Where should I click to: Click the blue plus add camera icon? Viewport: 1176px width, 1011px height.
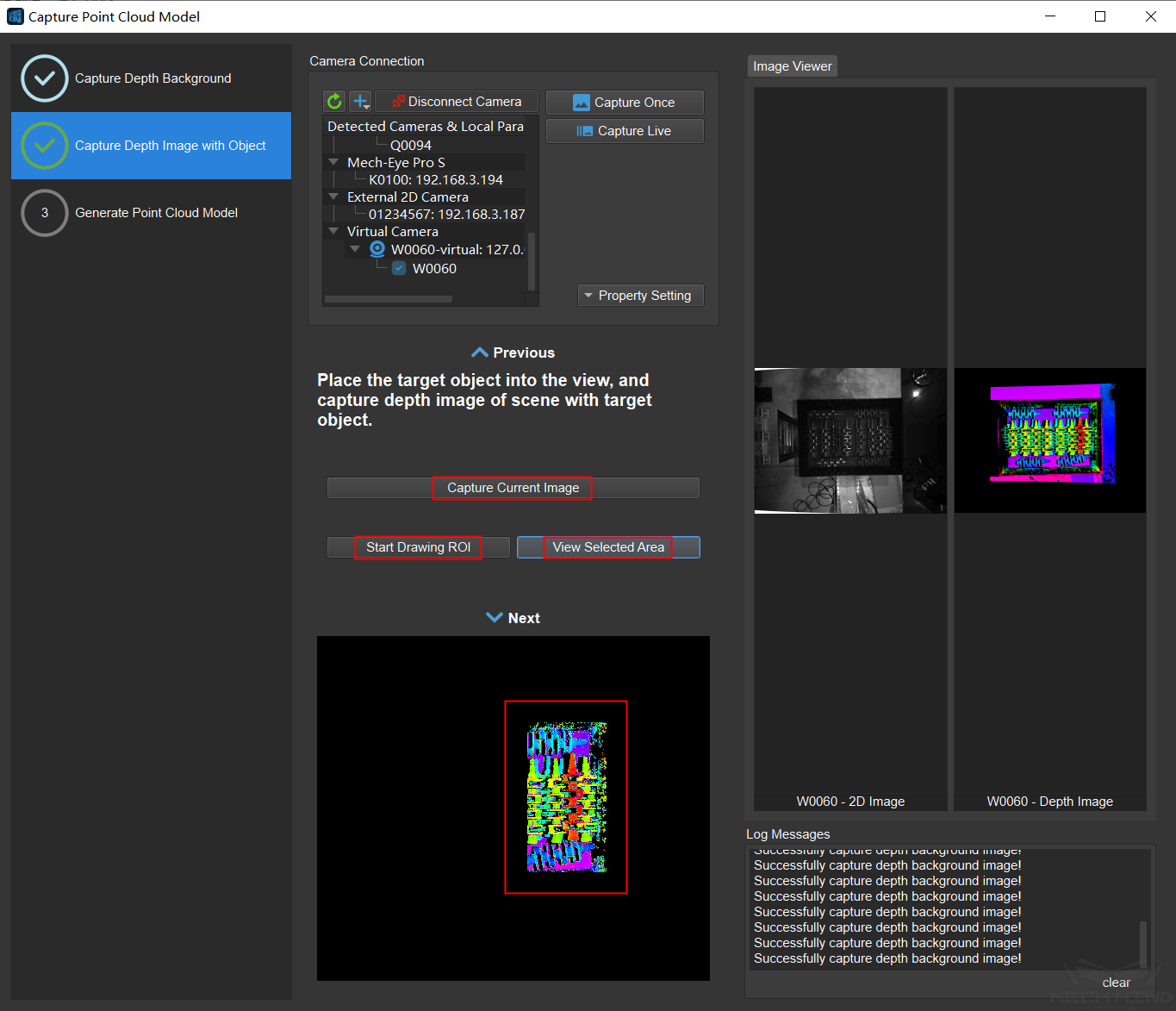[x=361, y=102]
